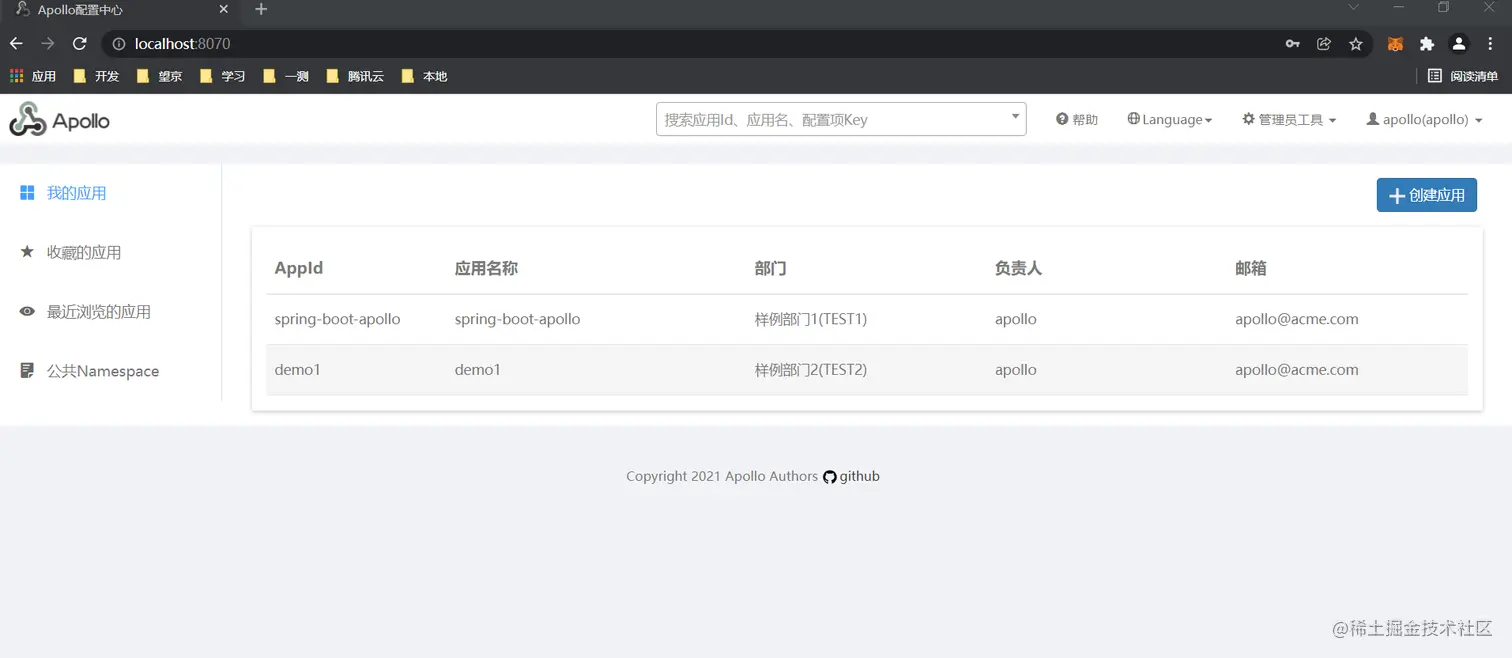The height and width of the screenshot is (658, 1512).
Task: Open the Language dropdown
Action: coord(1170,119)
